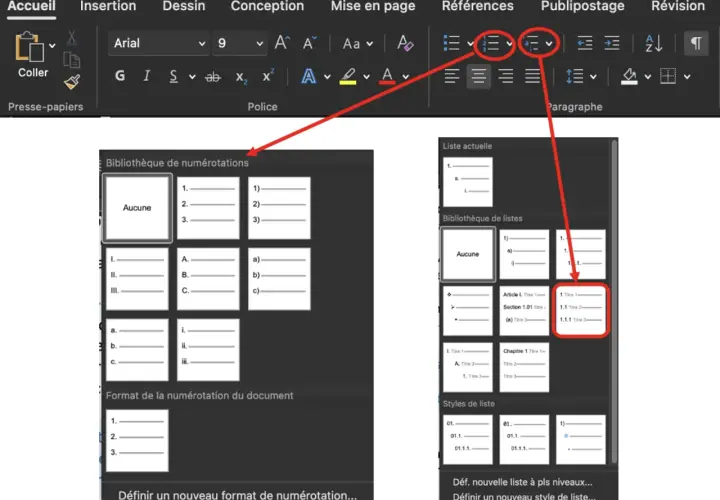The height and width of the screenshot is (500, 720).
Task: Choose the a) b) c) numbering format
Action: tap(279, 279)
